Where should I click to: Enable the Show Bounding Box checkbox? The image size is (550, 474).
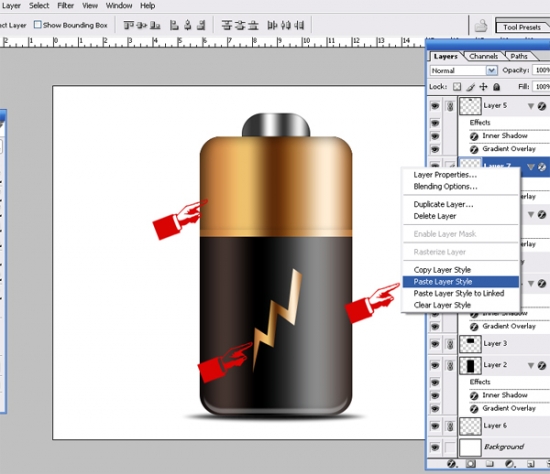pyautogui.click(x=38, y=25)
